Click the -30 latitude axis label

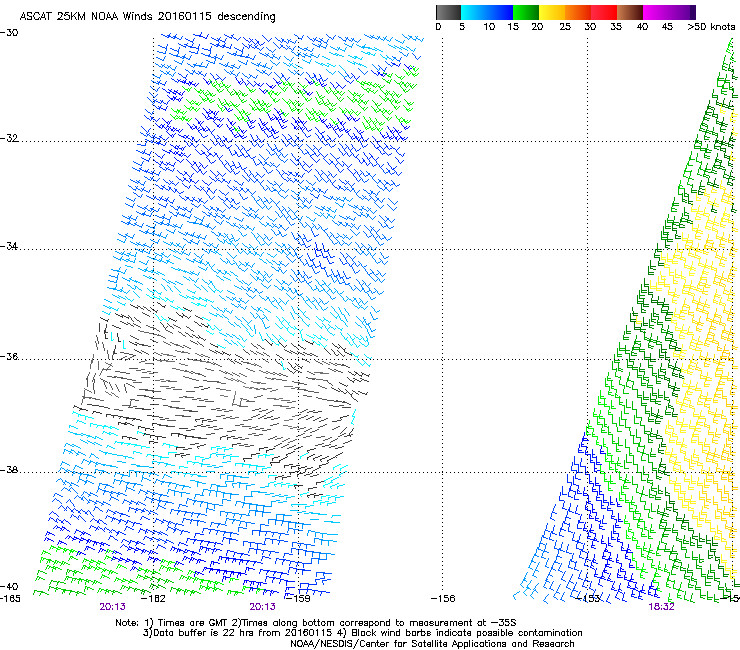(x=9, y=33)
